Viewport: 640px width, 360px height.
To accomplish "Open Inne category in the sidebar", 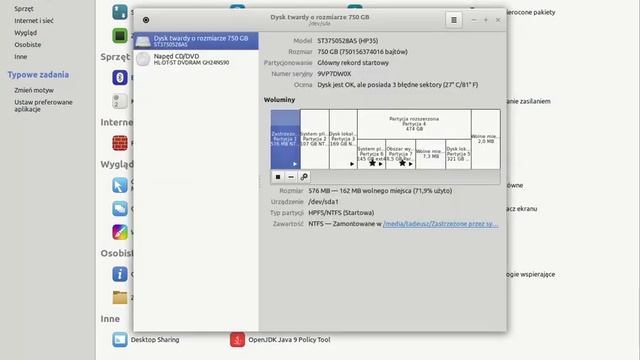I will tap(20, 57).
